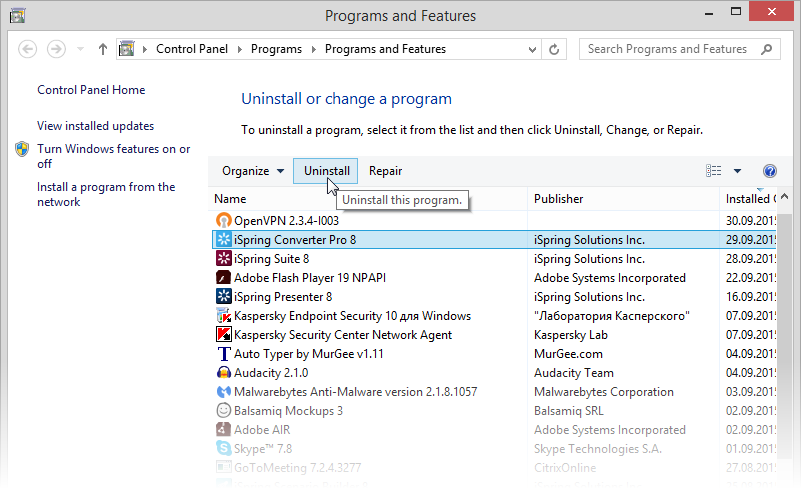The width and height of the screenshot is (801, 489).
Task: Click the change view icon in toolbar
Action: click(714, 171)
